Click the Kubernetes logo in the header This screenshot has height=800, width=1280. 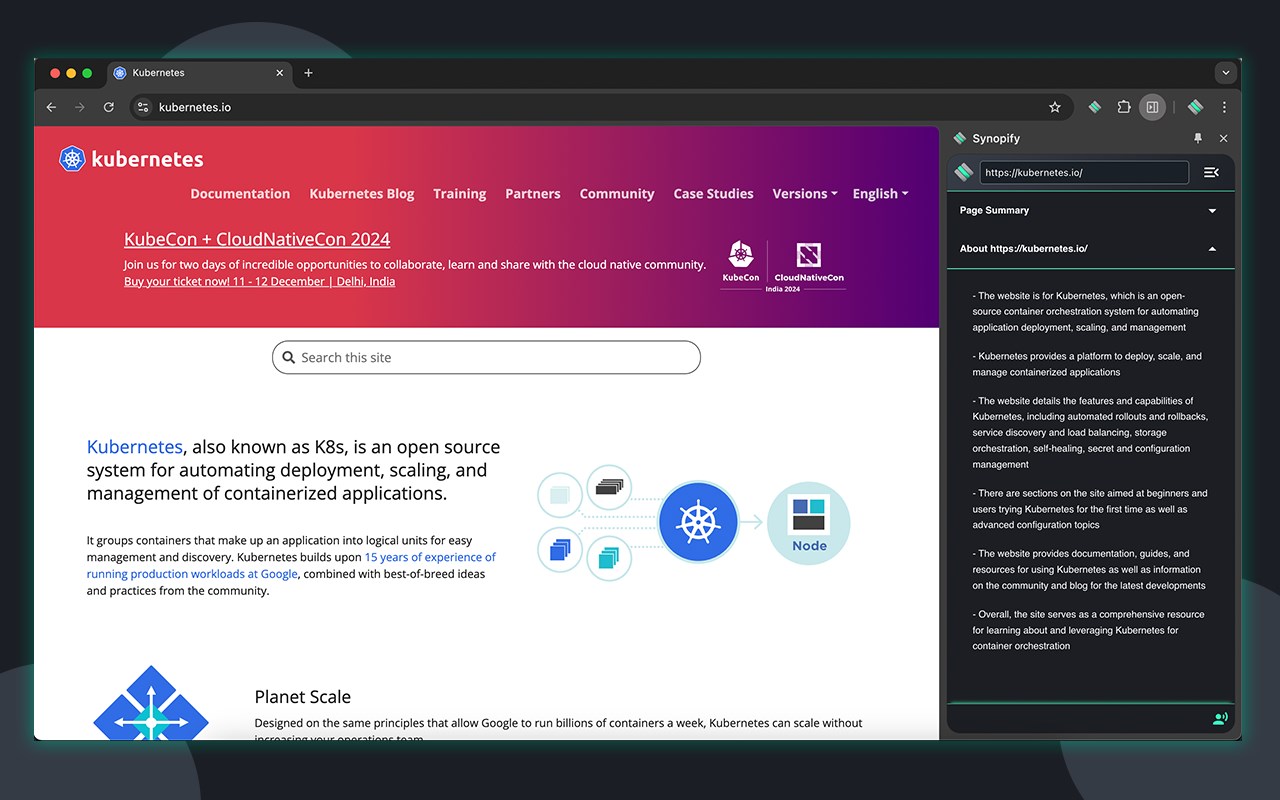pyautogui.click(x=131, y=158)
